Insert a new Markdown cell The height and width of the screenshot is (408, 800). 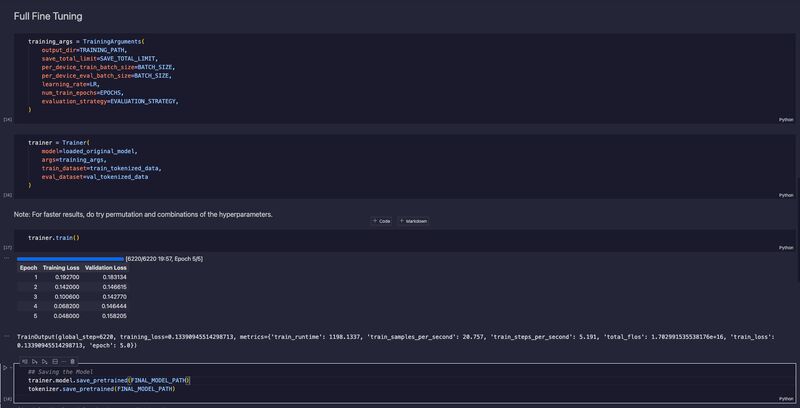pos(413,220)
